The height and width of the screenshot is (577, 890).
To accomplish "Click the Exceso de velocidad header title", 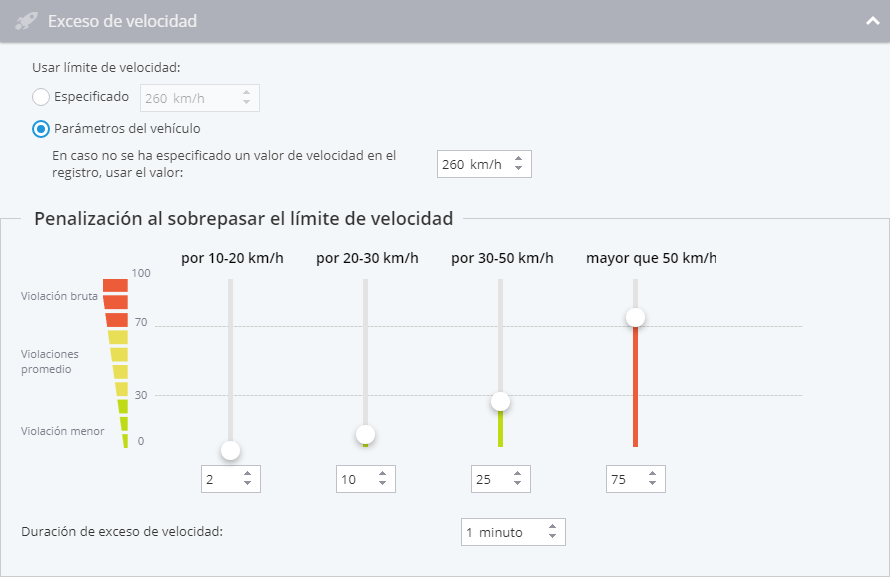I will [x=122, y=21].
